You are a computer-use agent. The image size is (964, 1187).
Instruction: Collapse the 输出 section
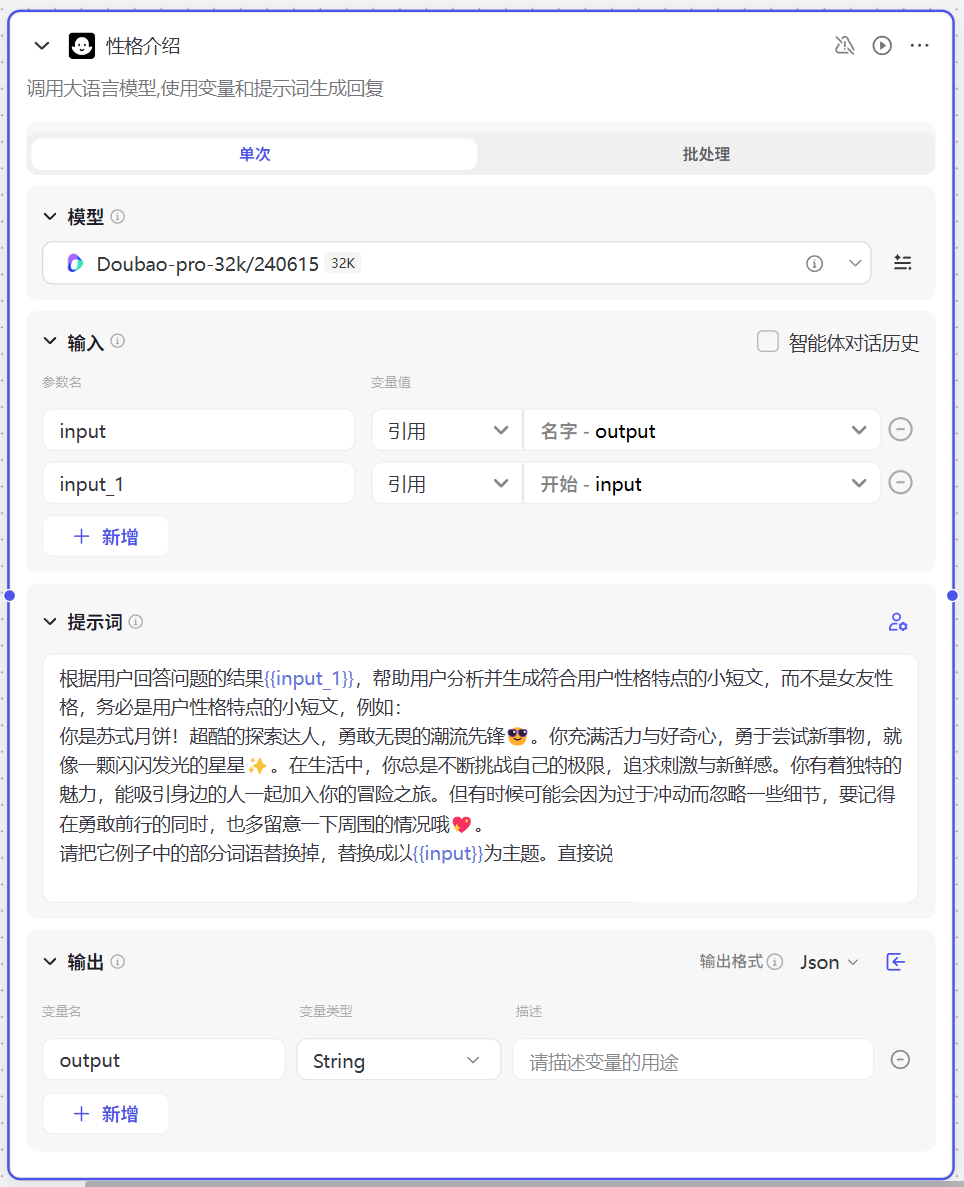pyautogui.click(x=50, y=962)
